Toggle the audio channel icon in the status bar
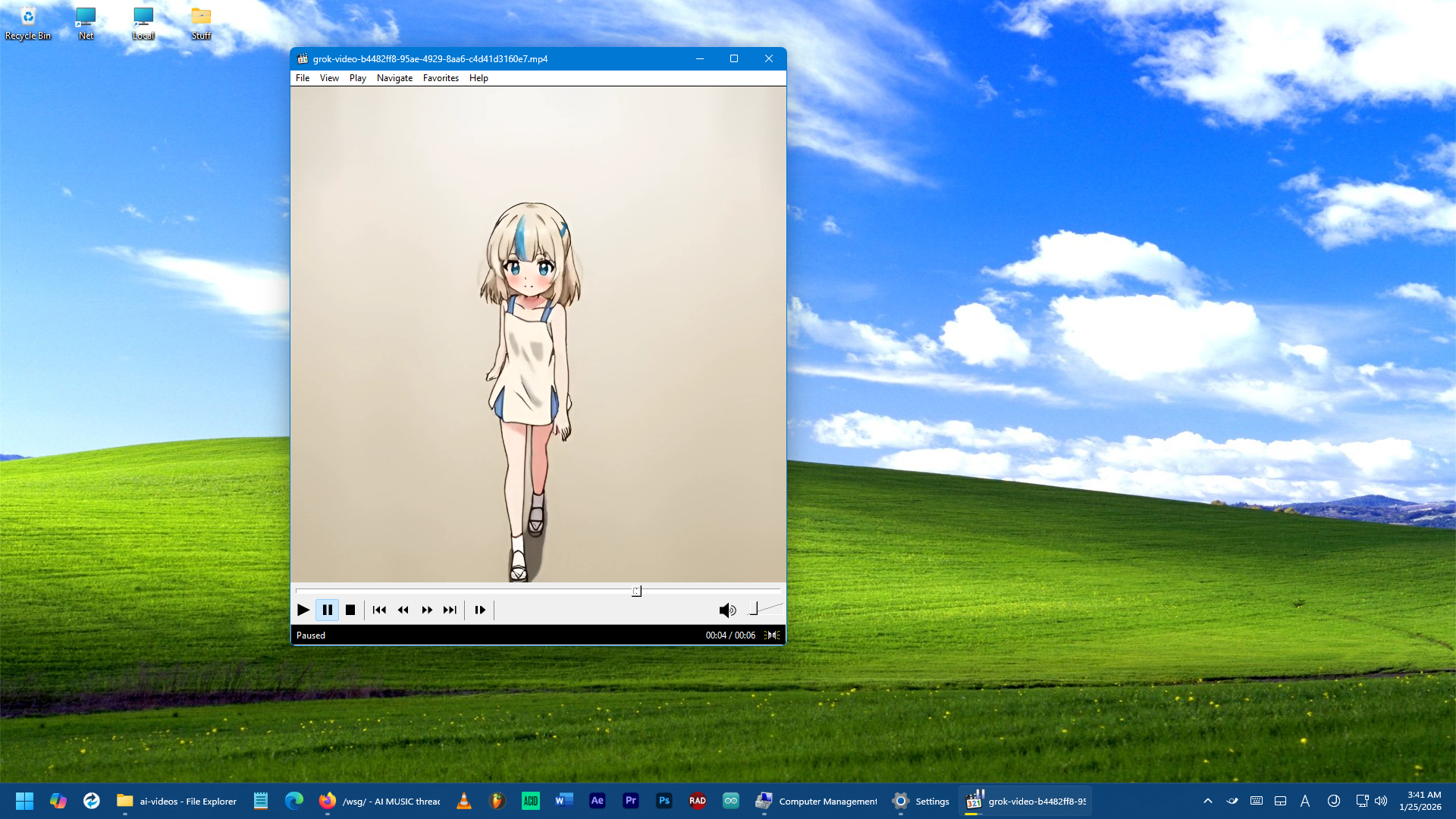Screen dimensions: 1456x819 click(772, 635)
